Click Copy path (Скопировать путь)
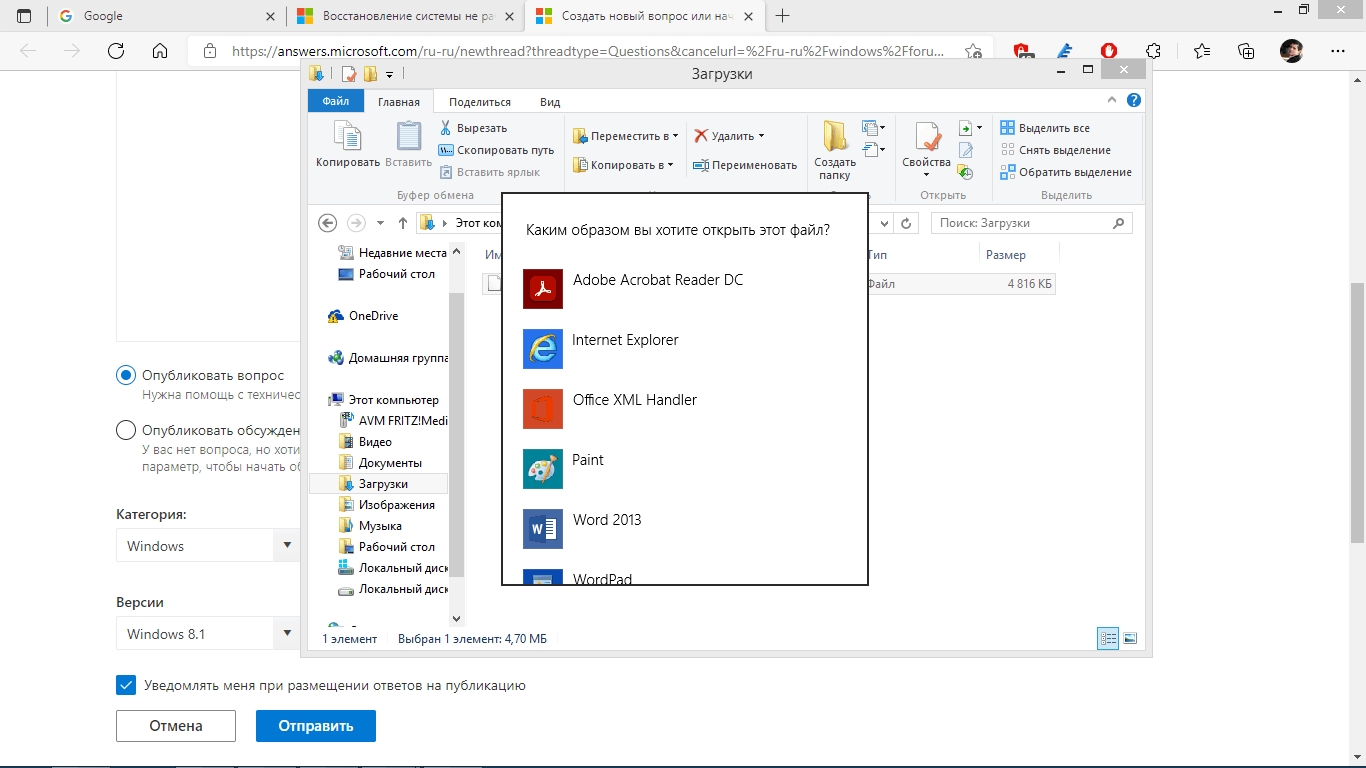This screenshot has height=768, width=1366. tap(496, 150)
